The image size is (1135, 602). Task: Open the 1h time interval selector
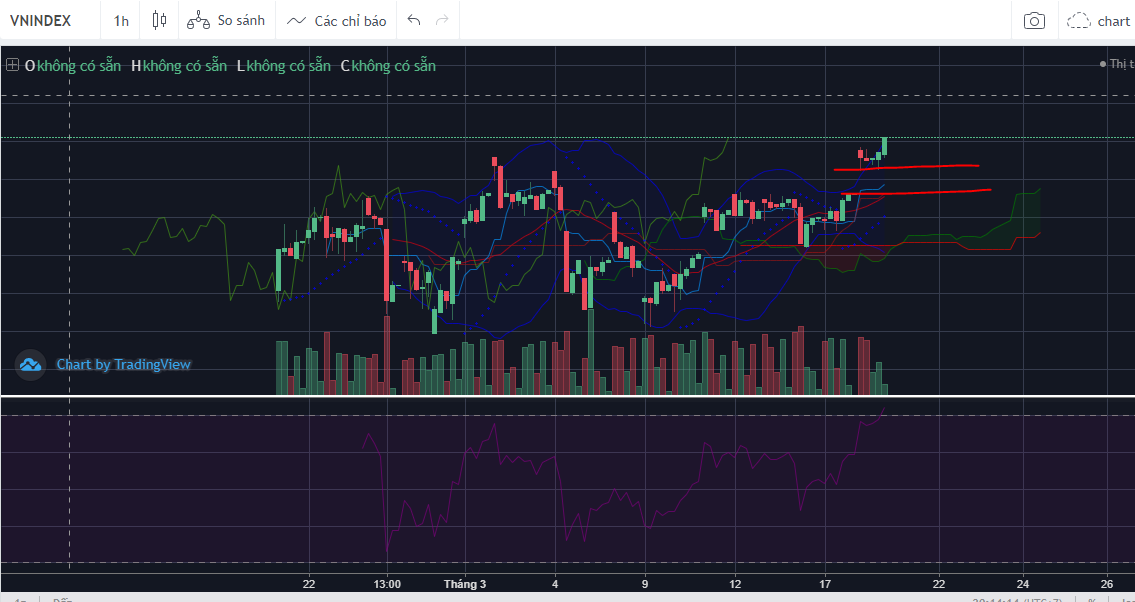coord(121,21)
